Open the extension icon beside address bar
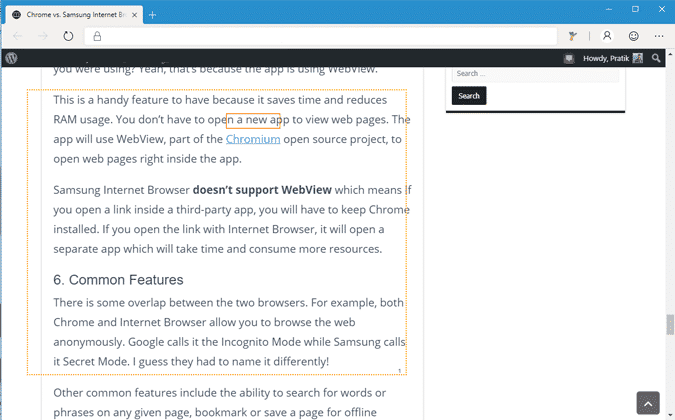Screen dimensions: 675x420 573,36
